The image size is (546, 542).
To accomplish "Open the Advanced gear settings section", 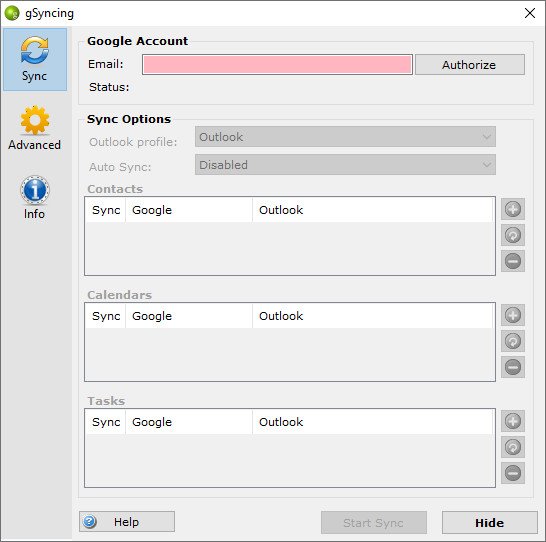I will click(34, 128).
